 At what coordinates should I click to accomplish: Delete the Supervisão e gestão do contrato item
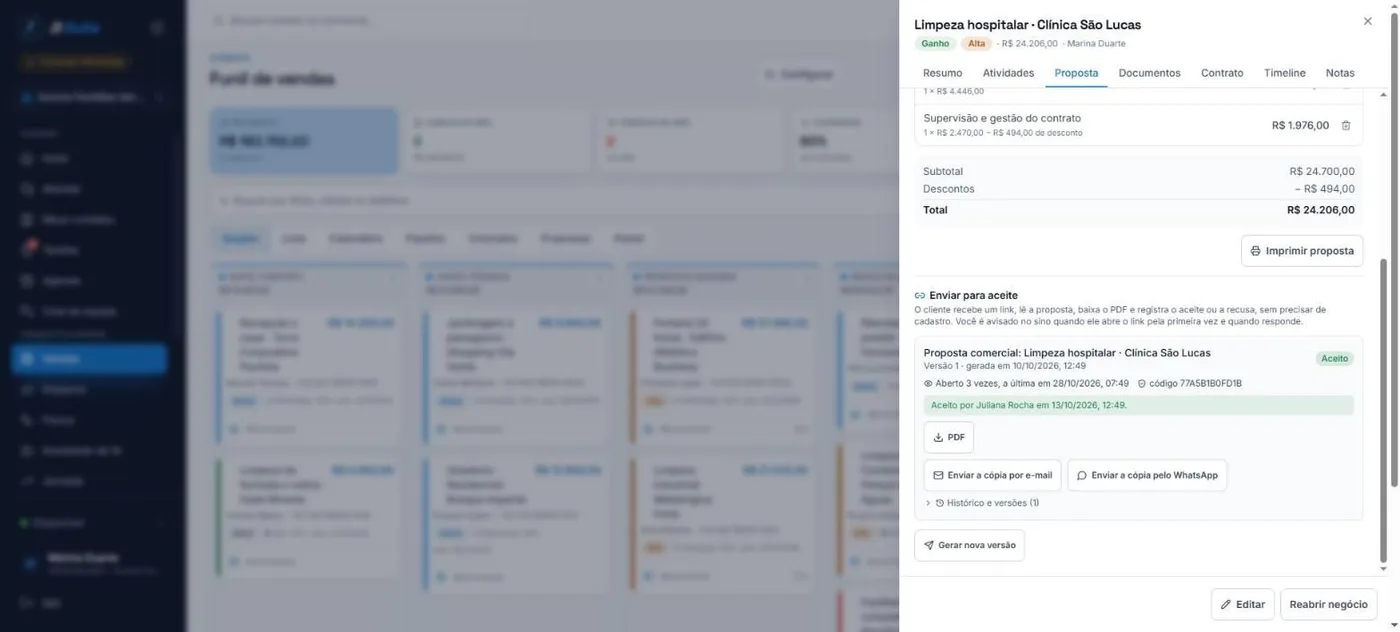tap(1346, 125)
